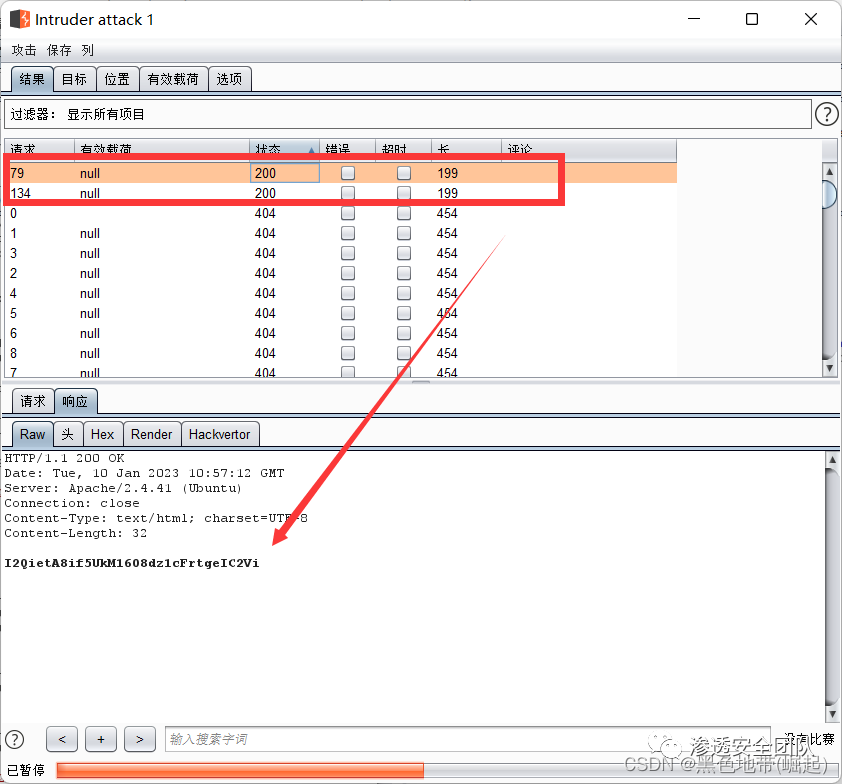Open the 列 menu
The height and width of the screenshot is (784, 842).
pyautogui.click(x=88, y=50)
